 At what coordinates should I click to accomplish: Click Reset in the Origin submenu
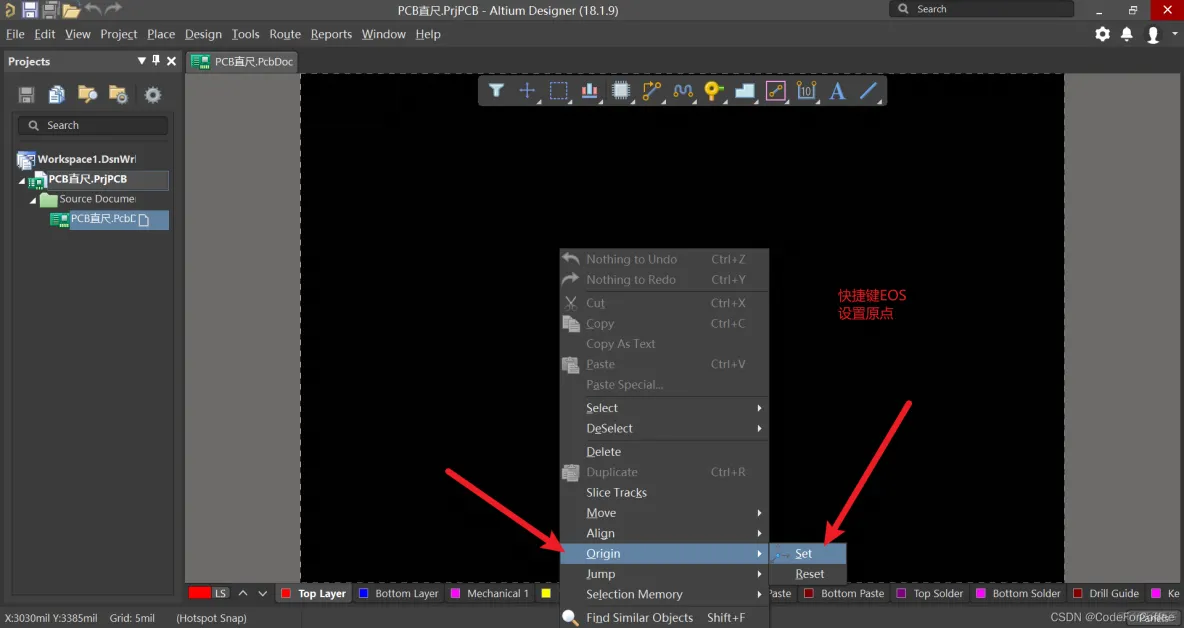coord(807,574)
